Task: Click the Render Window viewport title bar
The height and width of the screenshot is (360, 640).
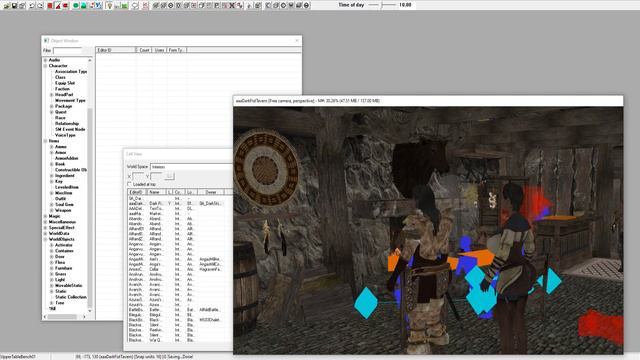Action: [428, 100]
